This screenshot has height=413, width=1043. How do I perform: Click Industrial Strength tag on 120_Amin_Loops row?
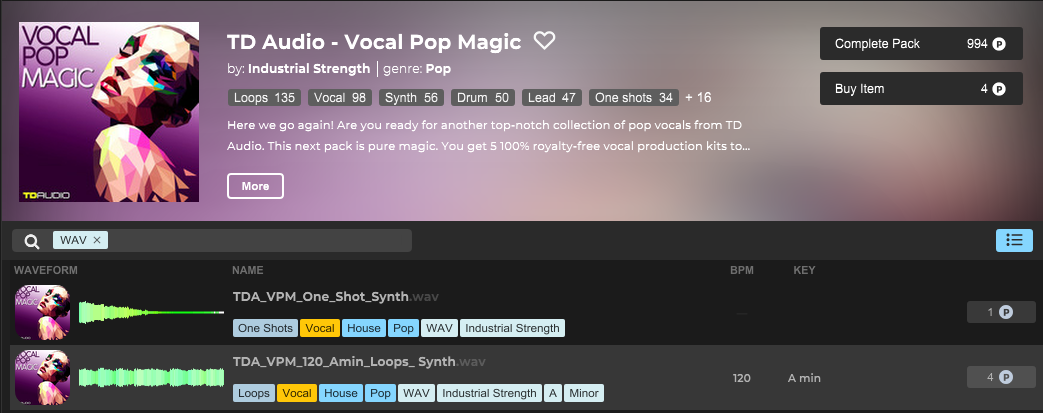(x=490, y=393)
